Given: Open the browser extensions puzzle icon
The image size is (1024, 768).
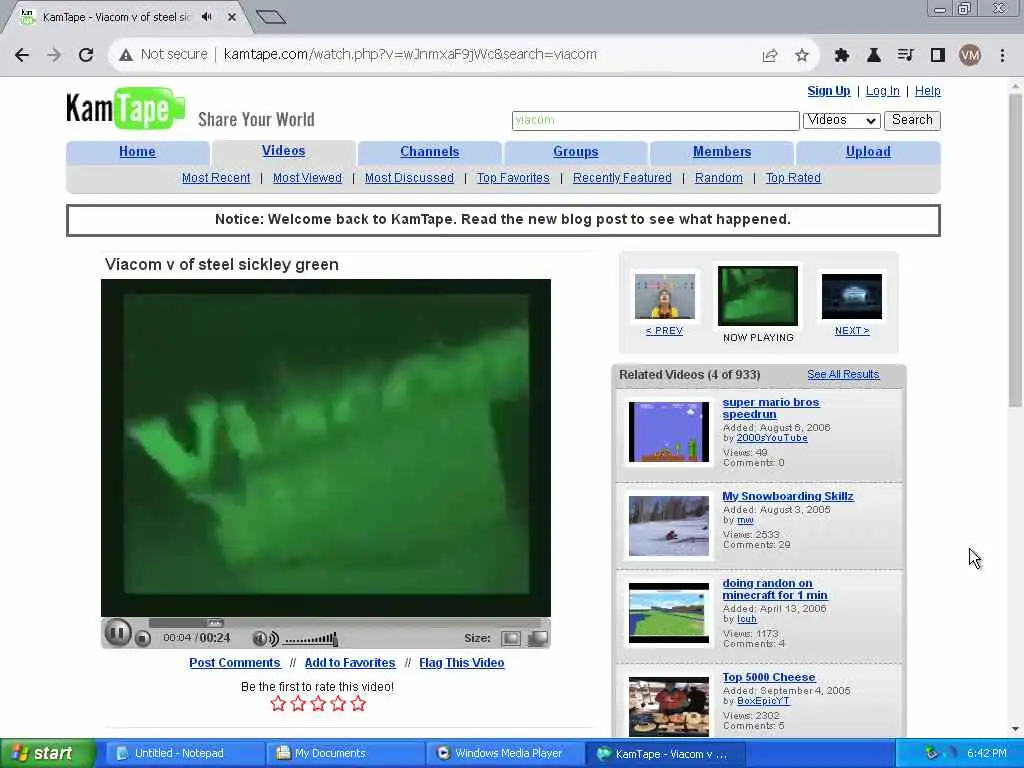Looking at the screenshot, I should coord(842,56).
